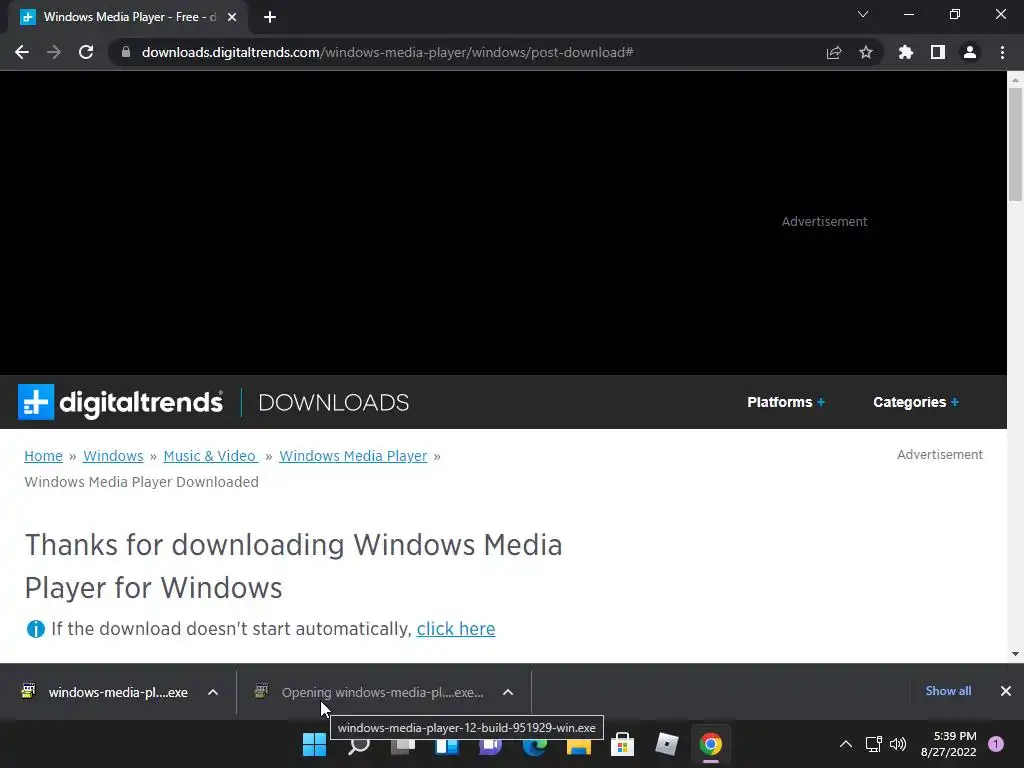The image size is (1024, 768).
Task: Click the scrollbar up arrow
Action: pyautogui.click(x=1015, y=80)
